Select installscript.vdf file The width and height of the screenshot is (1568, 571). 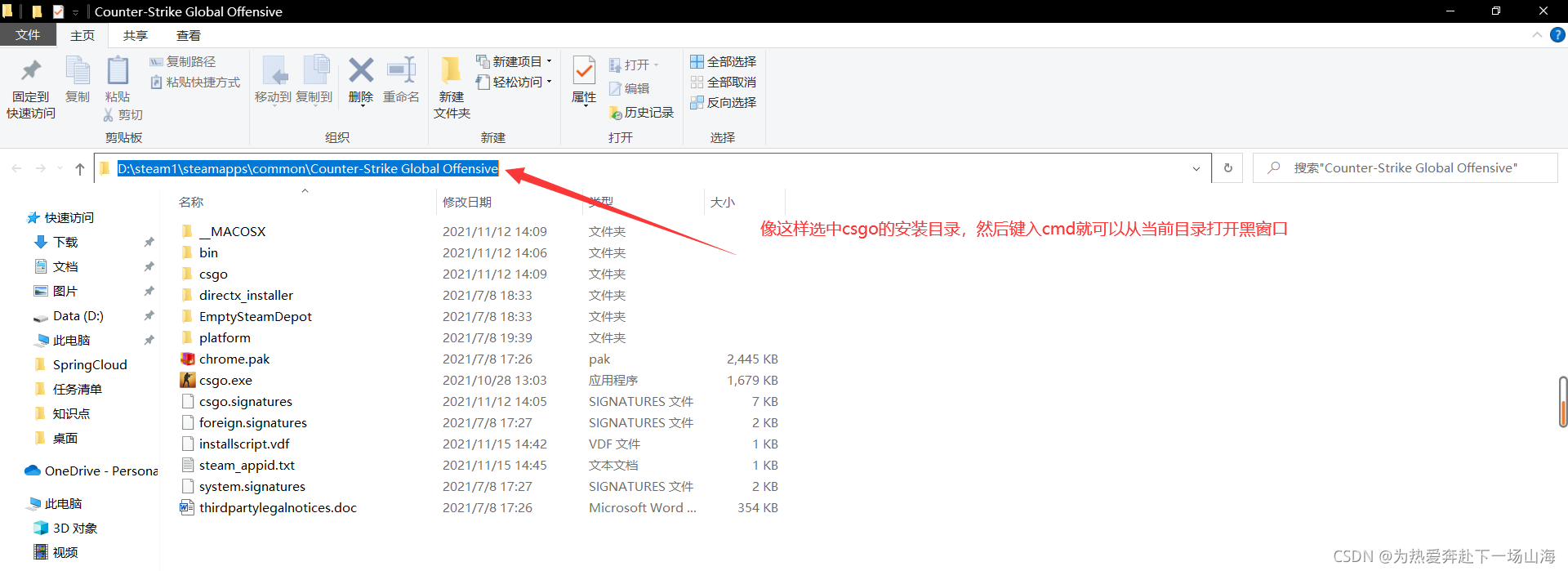pyautogui.click(x=244, y=444)
